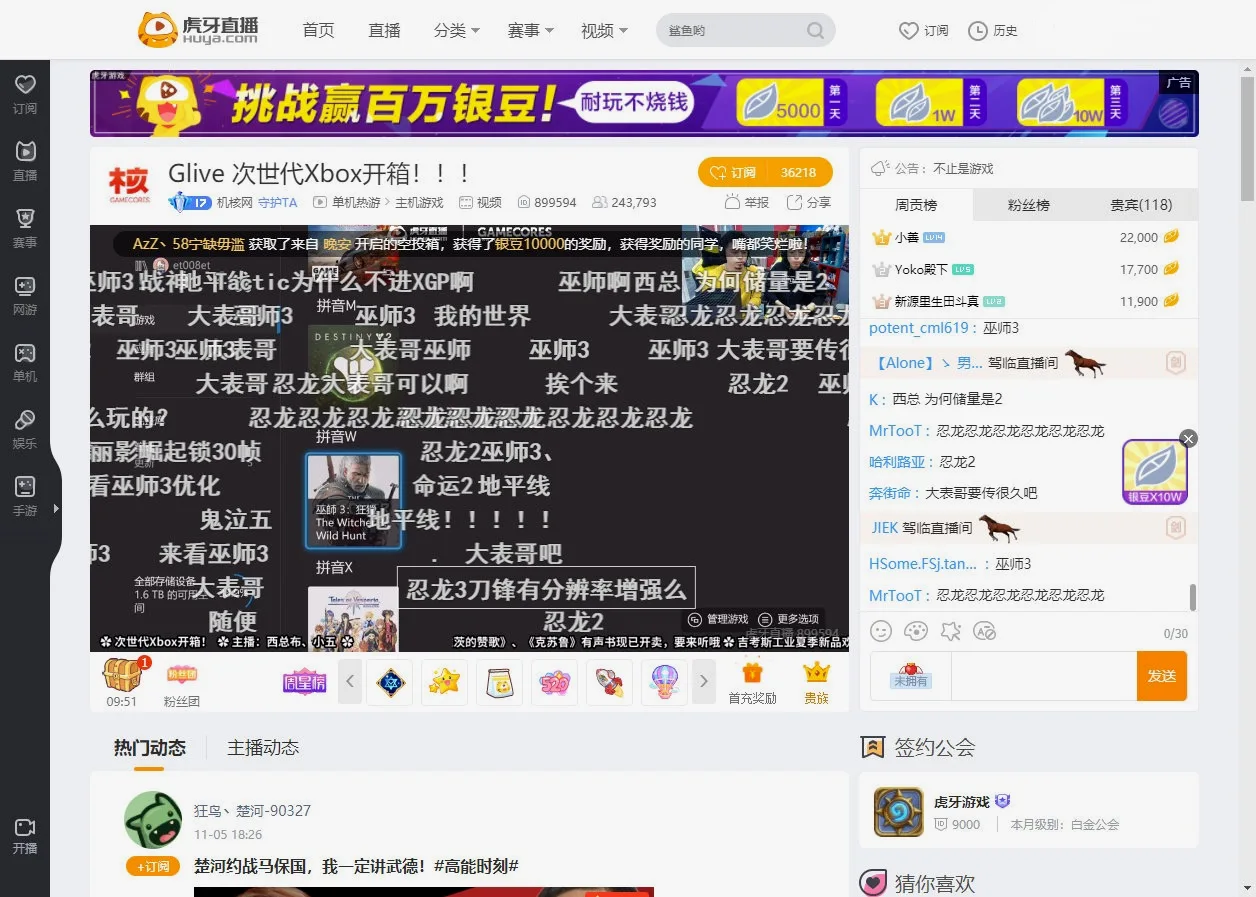
Task: Go to 首页 in top navigation
Action: pyautogui.click(x=318, y=31)
